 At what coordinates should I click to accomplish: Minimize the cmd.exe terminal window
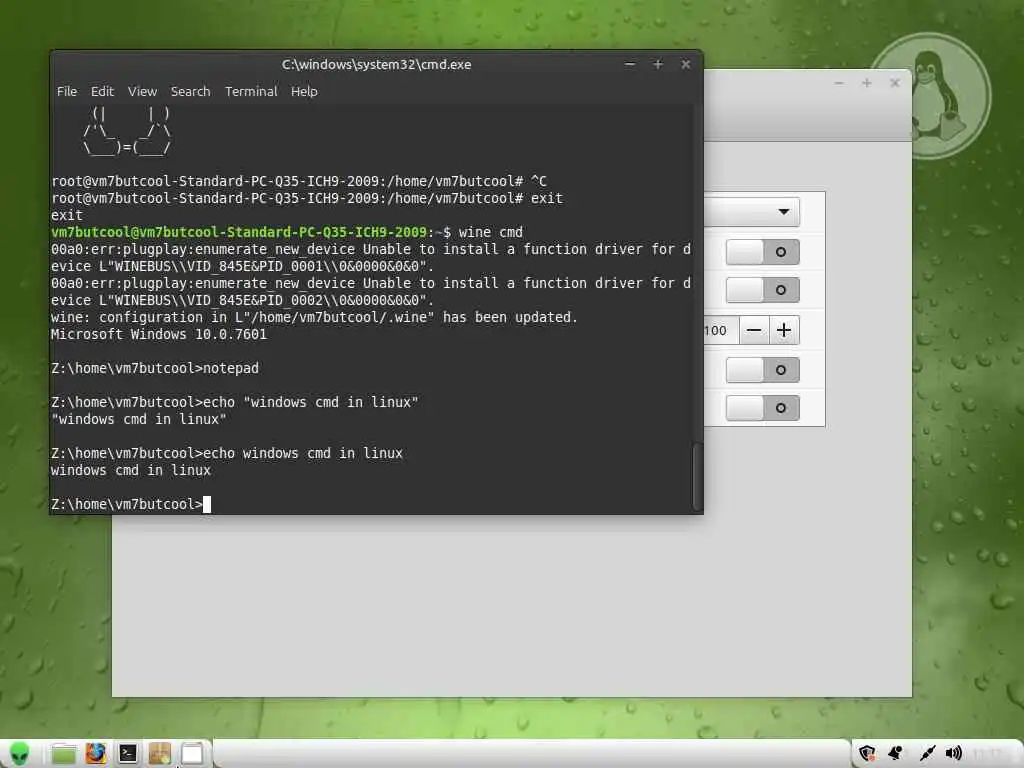[x=630, y=64]
